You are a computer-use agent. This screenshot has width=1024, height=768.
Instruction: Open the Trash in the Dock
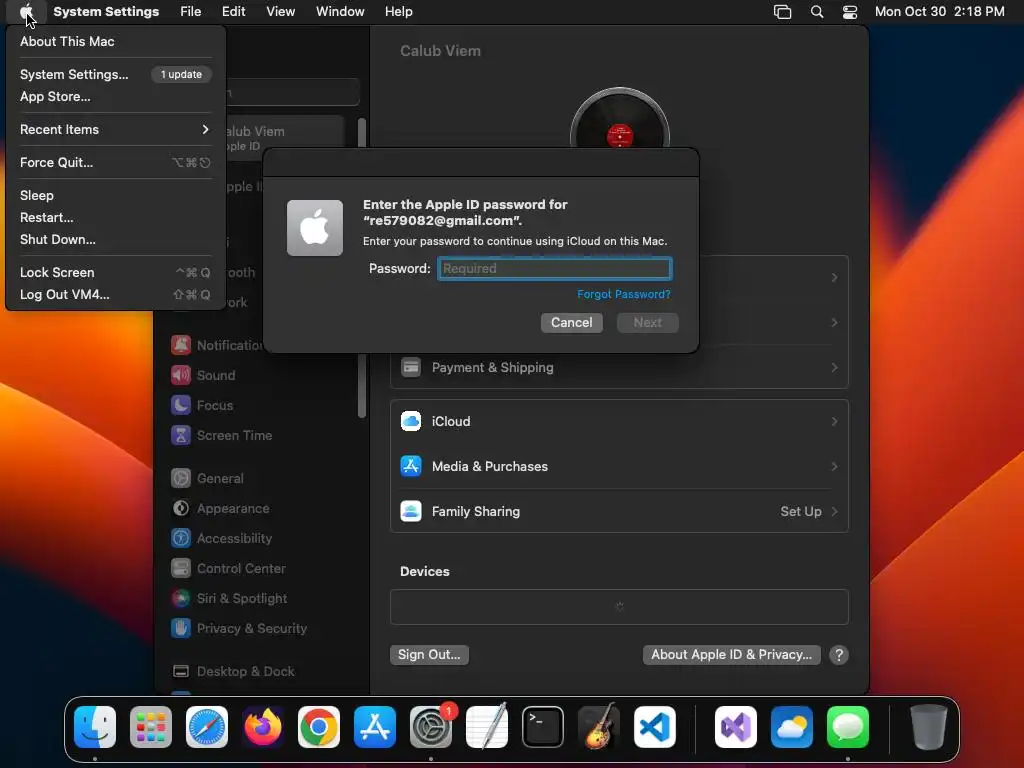coord(928,727)
